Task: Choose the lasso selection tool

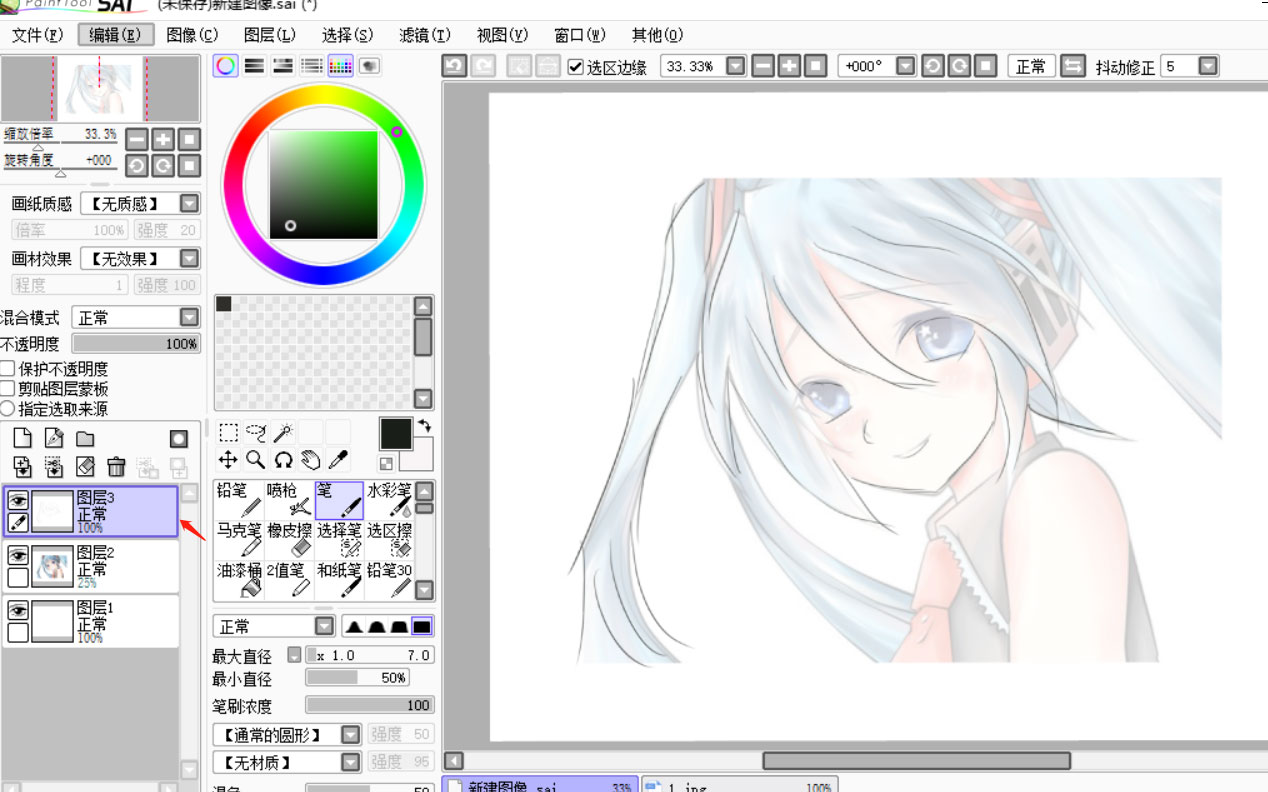Action: (x=256, y=432)
